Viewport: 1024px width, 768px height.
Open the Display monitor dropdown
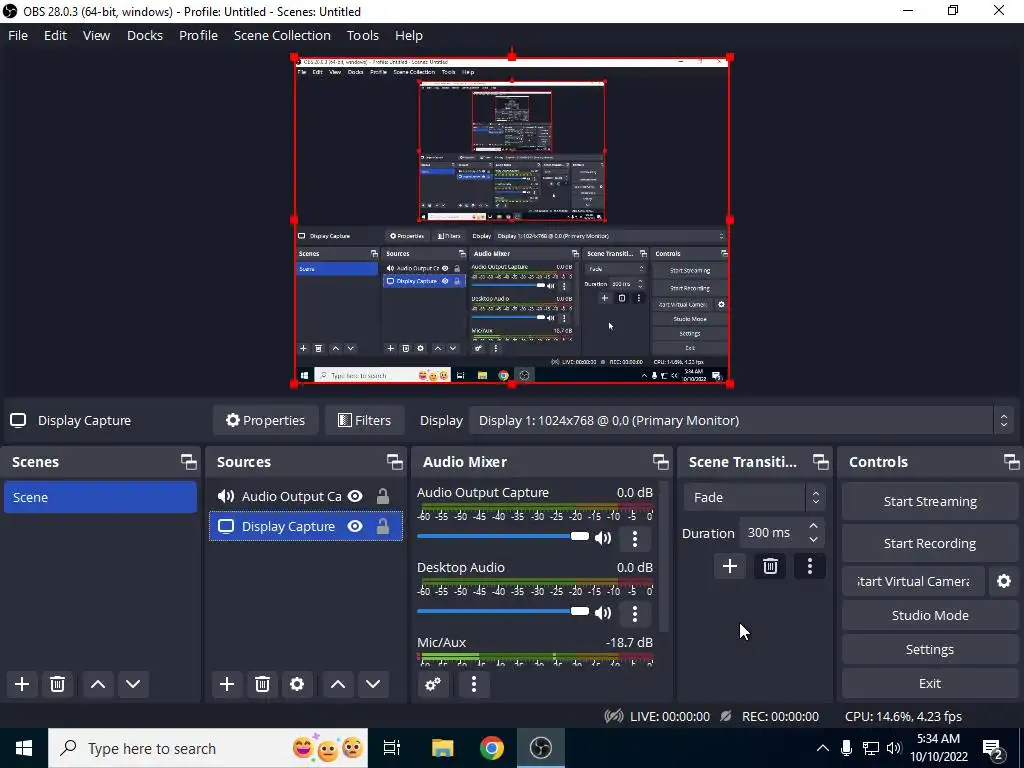741,421
